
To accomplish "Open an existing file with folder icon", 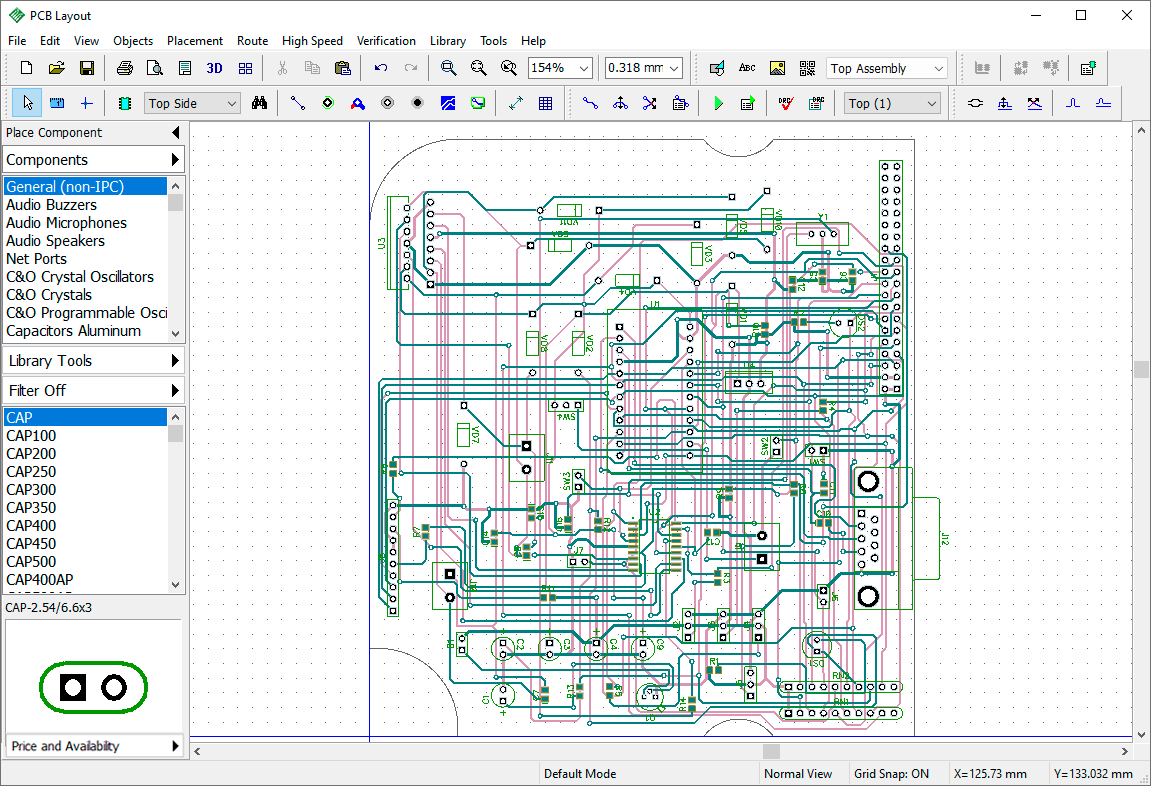I will tap(57, 68).
